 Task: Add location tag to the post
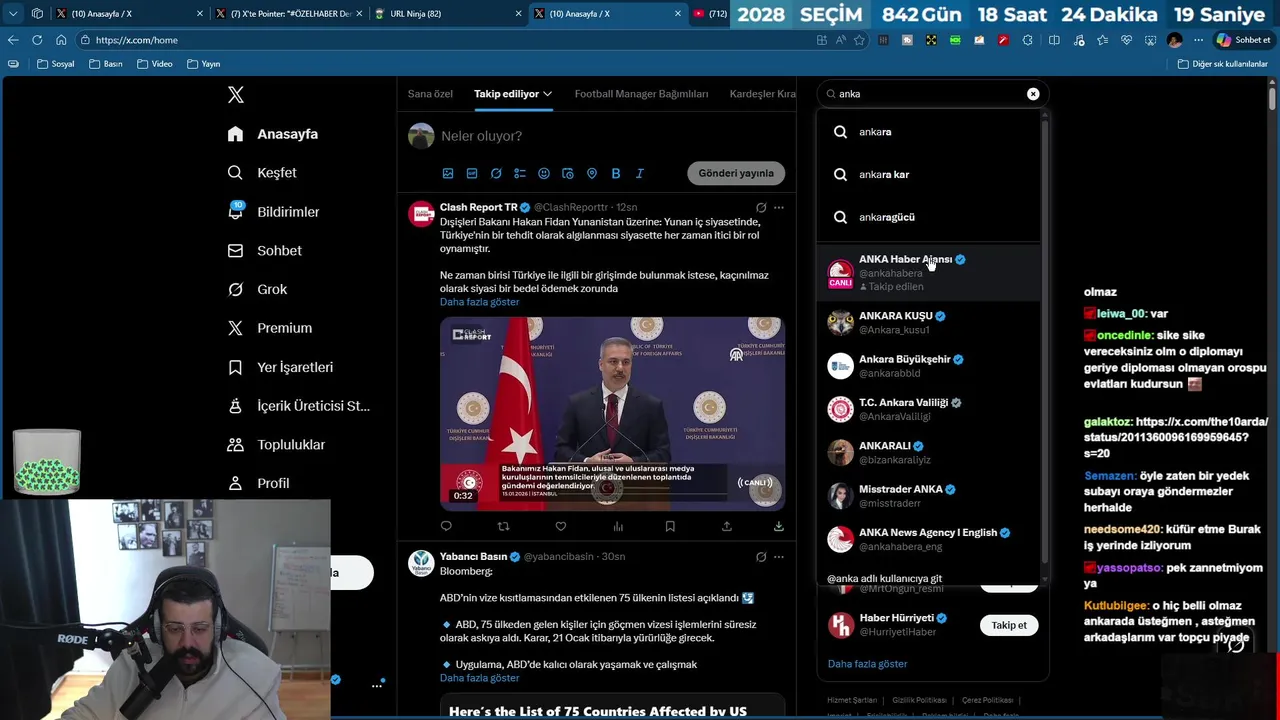tap(592, 173)
